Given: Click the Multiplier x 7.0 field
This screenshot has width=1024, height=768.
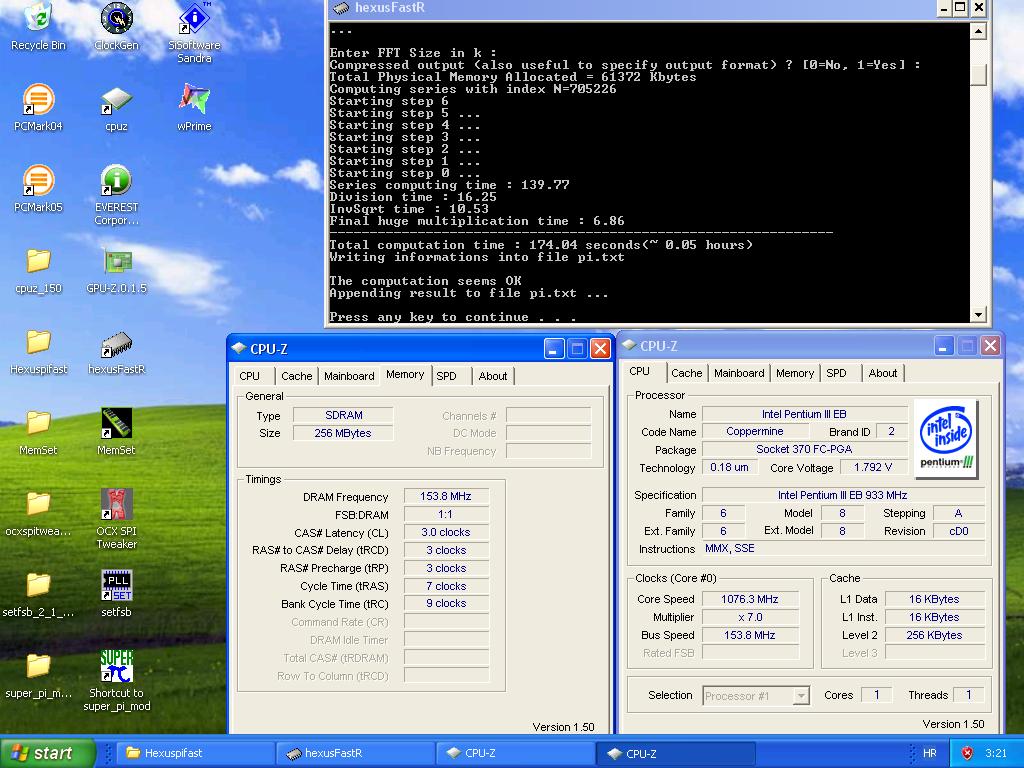Looking at the screenshot, I should pos(750,617).
